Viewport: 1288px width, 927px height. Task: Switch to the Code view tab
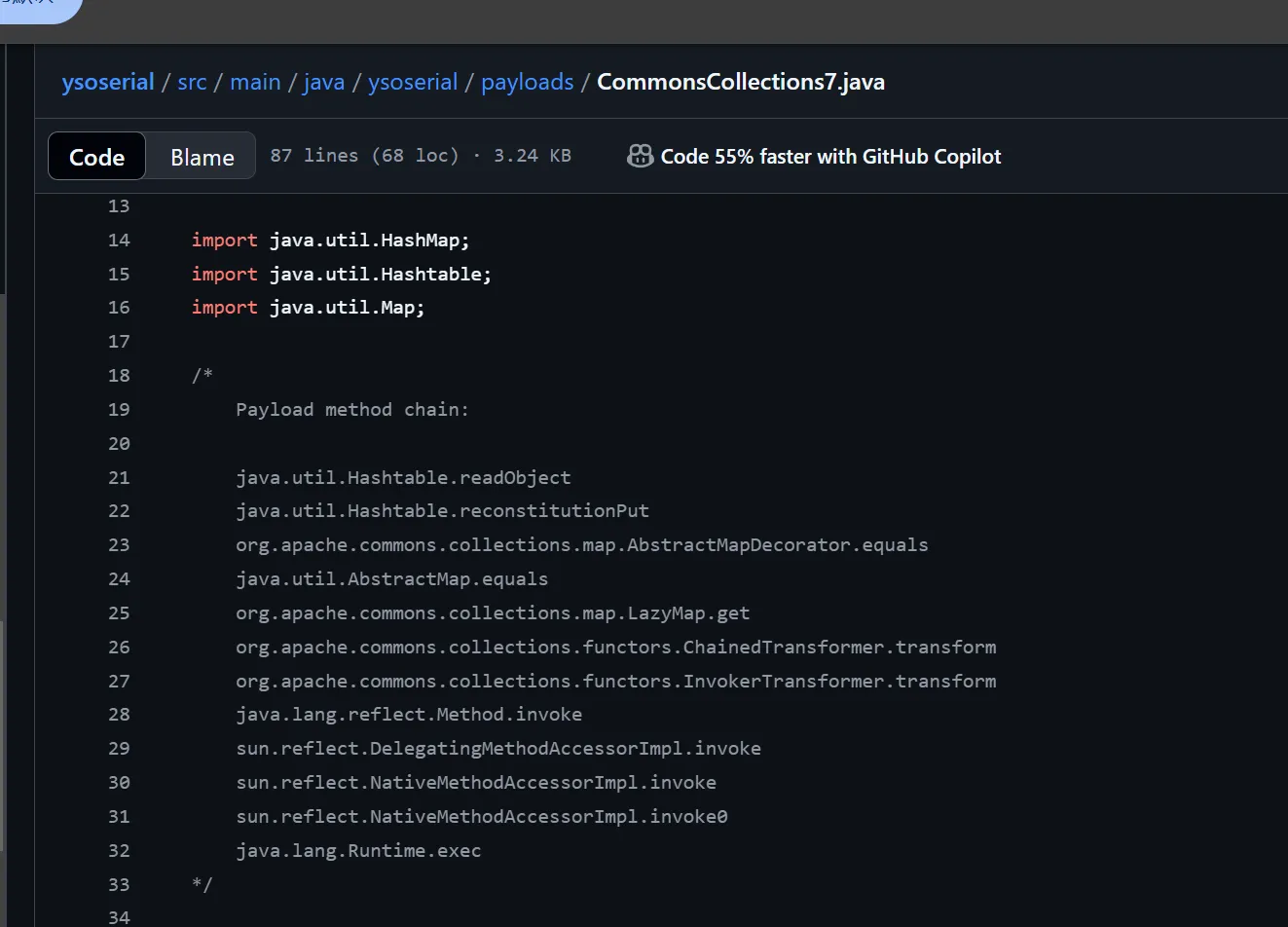(97, 157)
